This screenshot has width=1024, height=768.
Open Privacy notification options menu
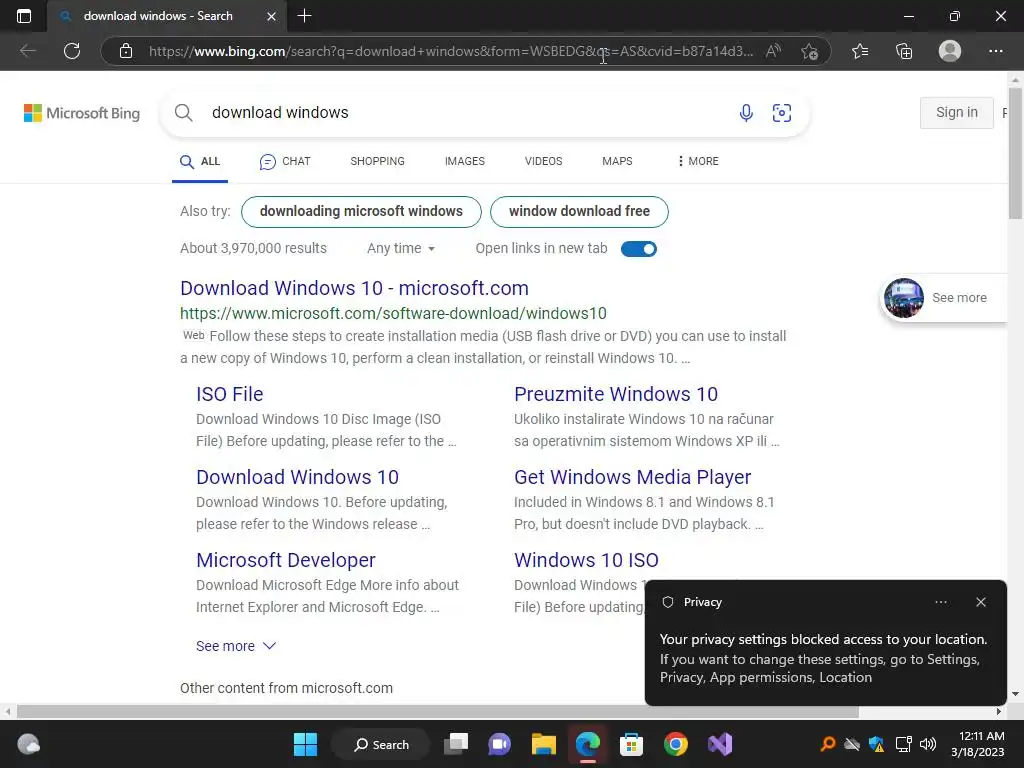click(941, 602)
